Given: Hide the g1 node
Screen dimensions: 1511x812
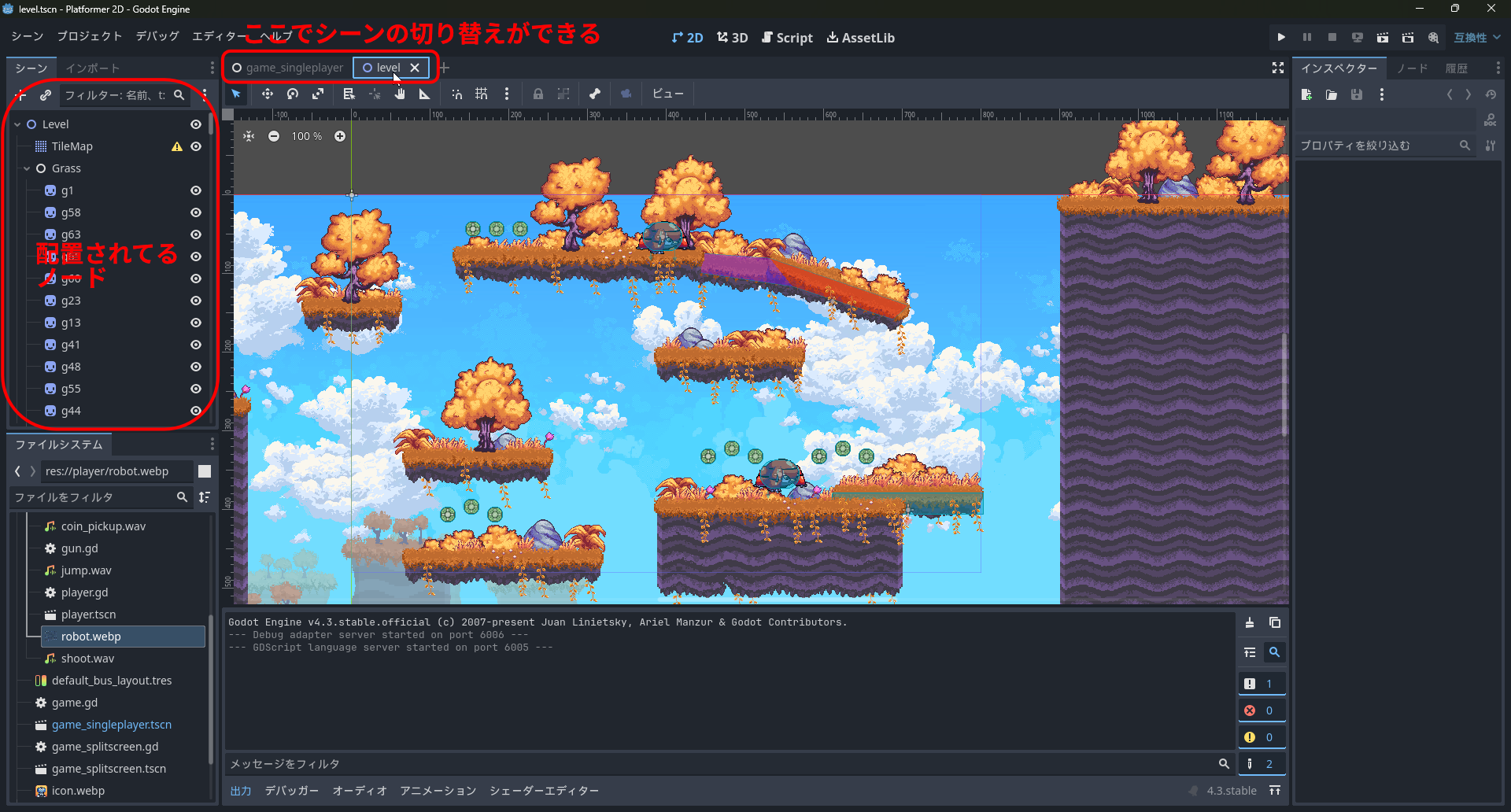Looking at the screenshot, I should [x=196, y=190].
